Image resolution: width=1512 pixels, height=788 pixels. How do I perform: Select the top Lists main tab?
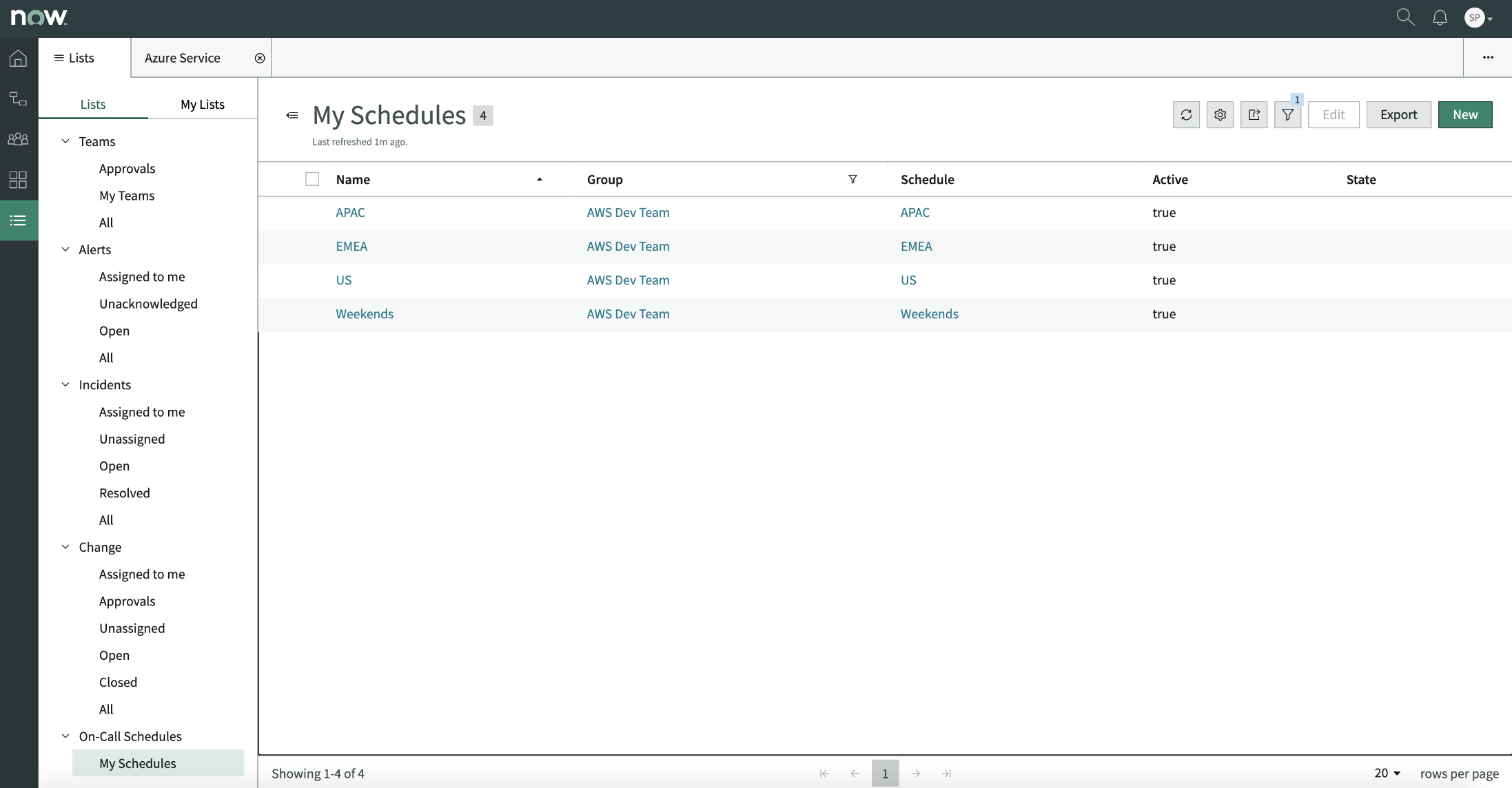(74, 58)
